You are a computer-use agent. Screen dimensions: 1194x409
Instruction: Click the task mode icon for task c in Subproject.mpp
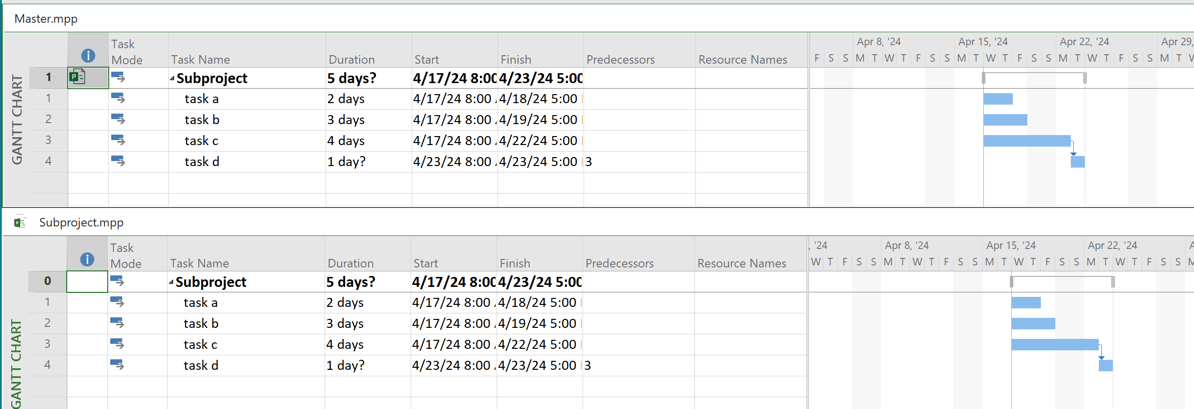[118, 343]
